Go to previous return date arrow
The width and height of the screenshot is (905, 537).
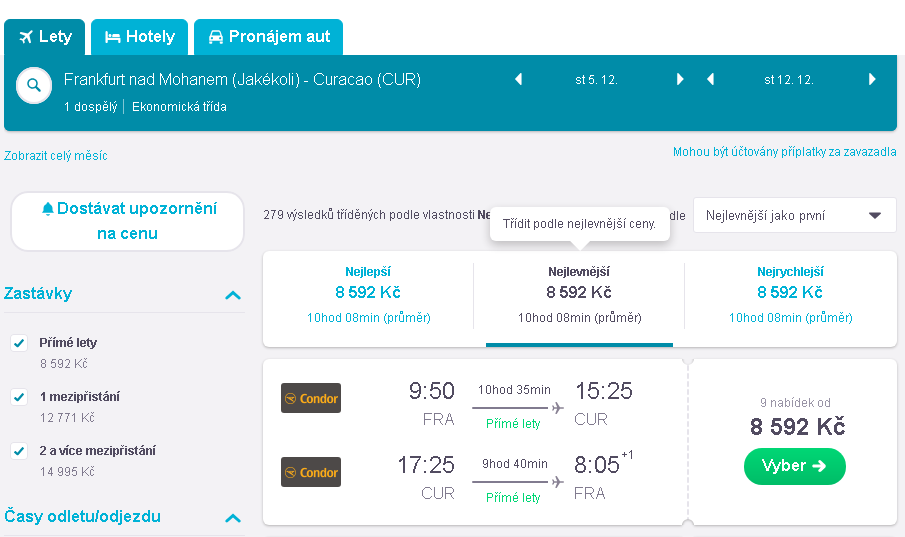pyautogui.click(x=710, y=79)
